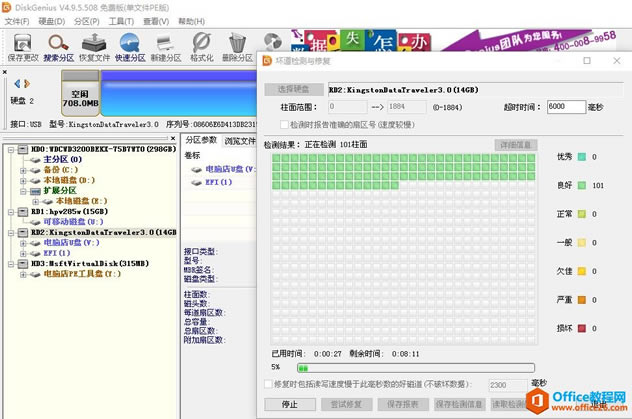Click the selected disk name field RD2:KingstonDataTraveler3.0
This screenshot has height=419, width=632.
(476, 89)
